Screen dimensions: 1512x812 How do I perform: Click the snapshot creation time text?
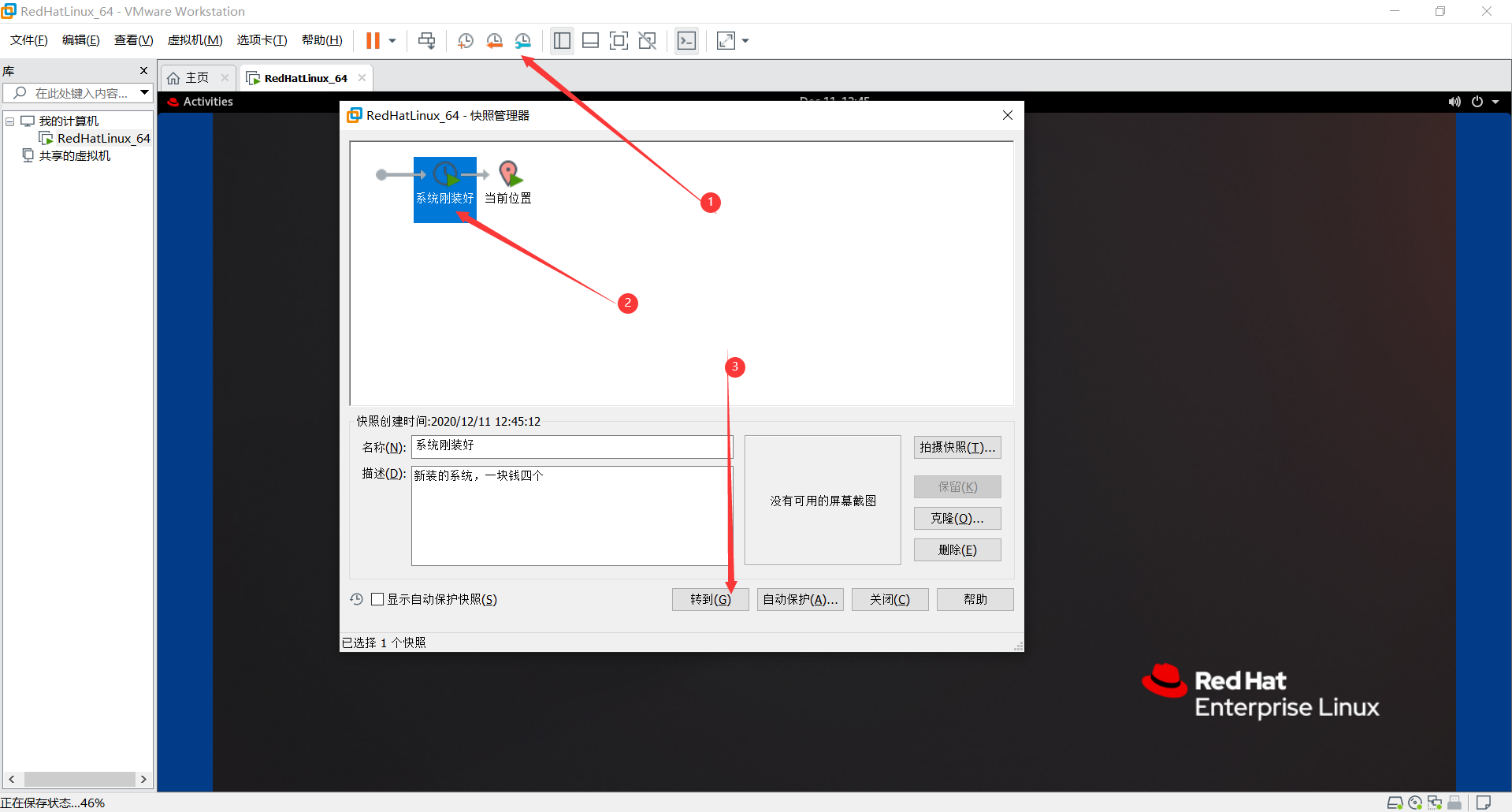click(448, 422)
